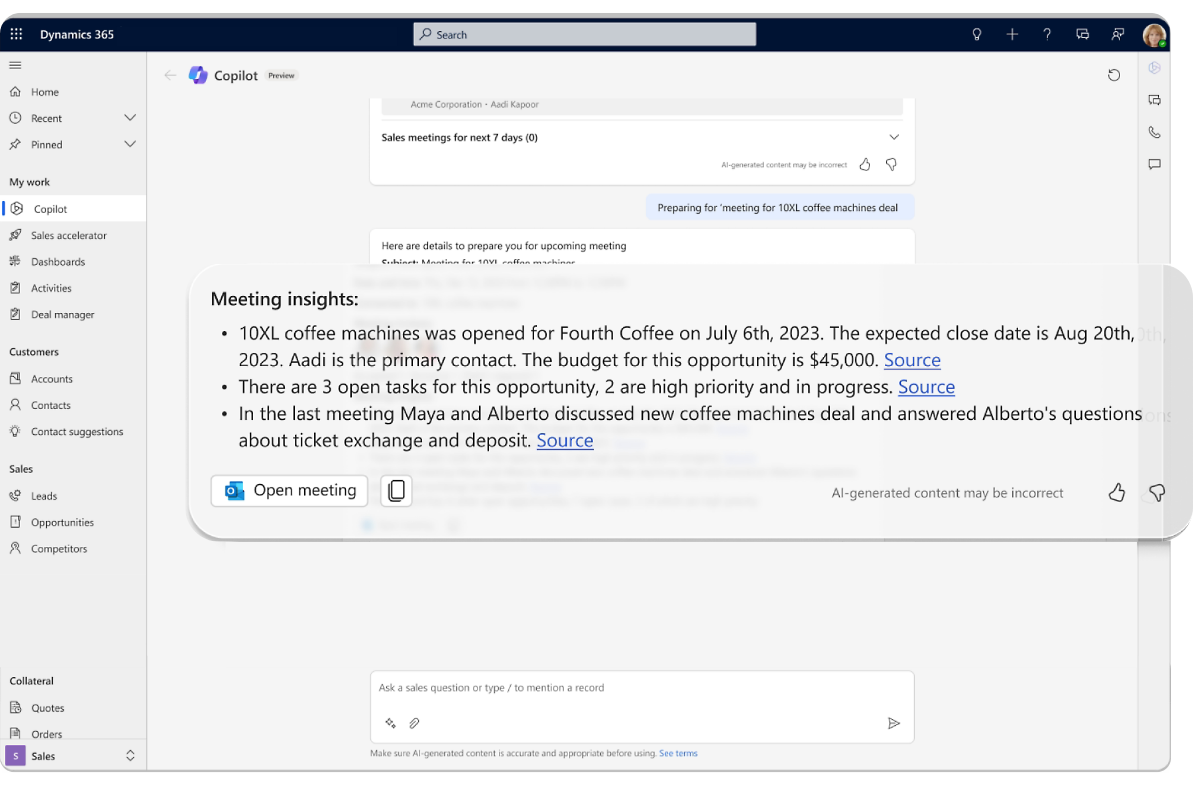Open the question mark help icon
Viewport: 1200px width, 785px height.
pos(1047,34)
